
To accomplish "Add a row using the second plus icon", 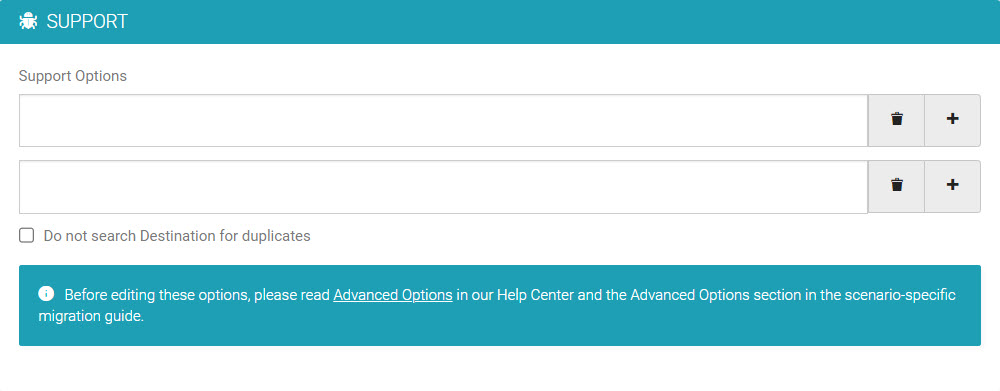I will (952, 186).
